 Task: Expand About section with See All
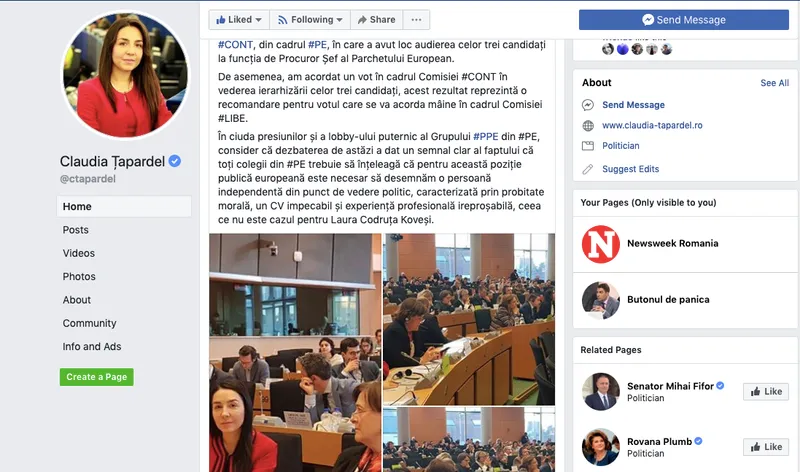[x=774, y=83]
